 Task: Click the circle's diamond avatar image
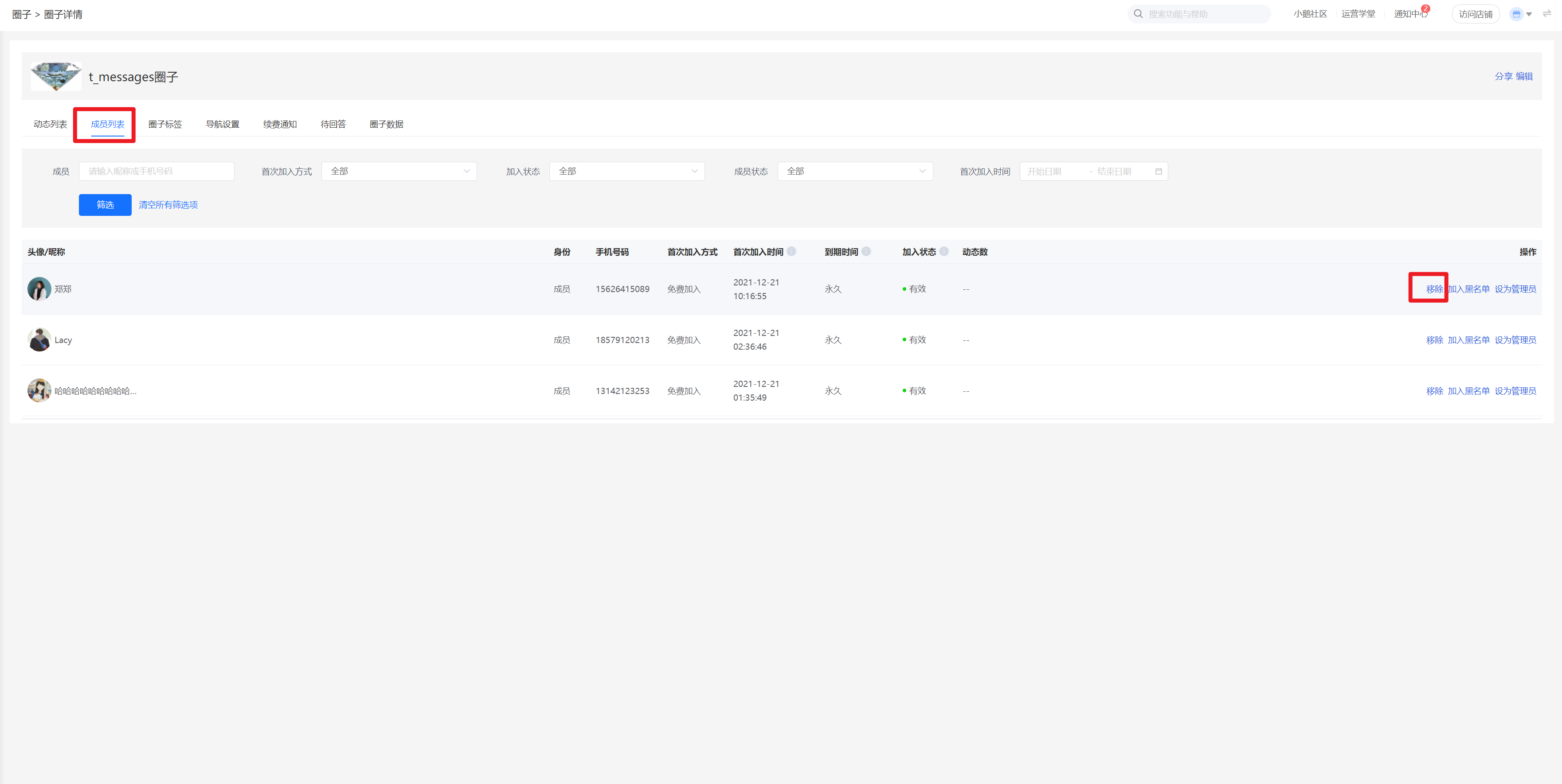[56, 76]
